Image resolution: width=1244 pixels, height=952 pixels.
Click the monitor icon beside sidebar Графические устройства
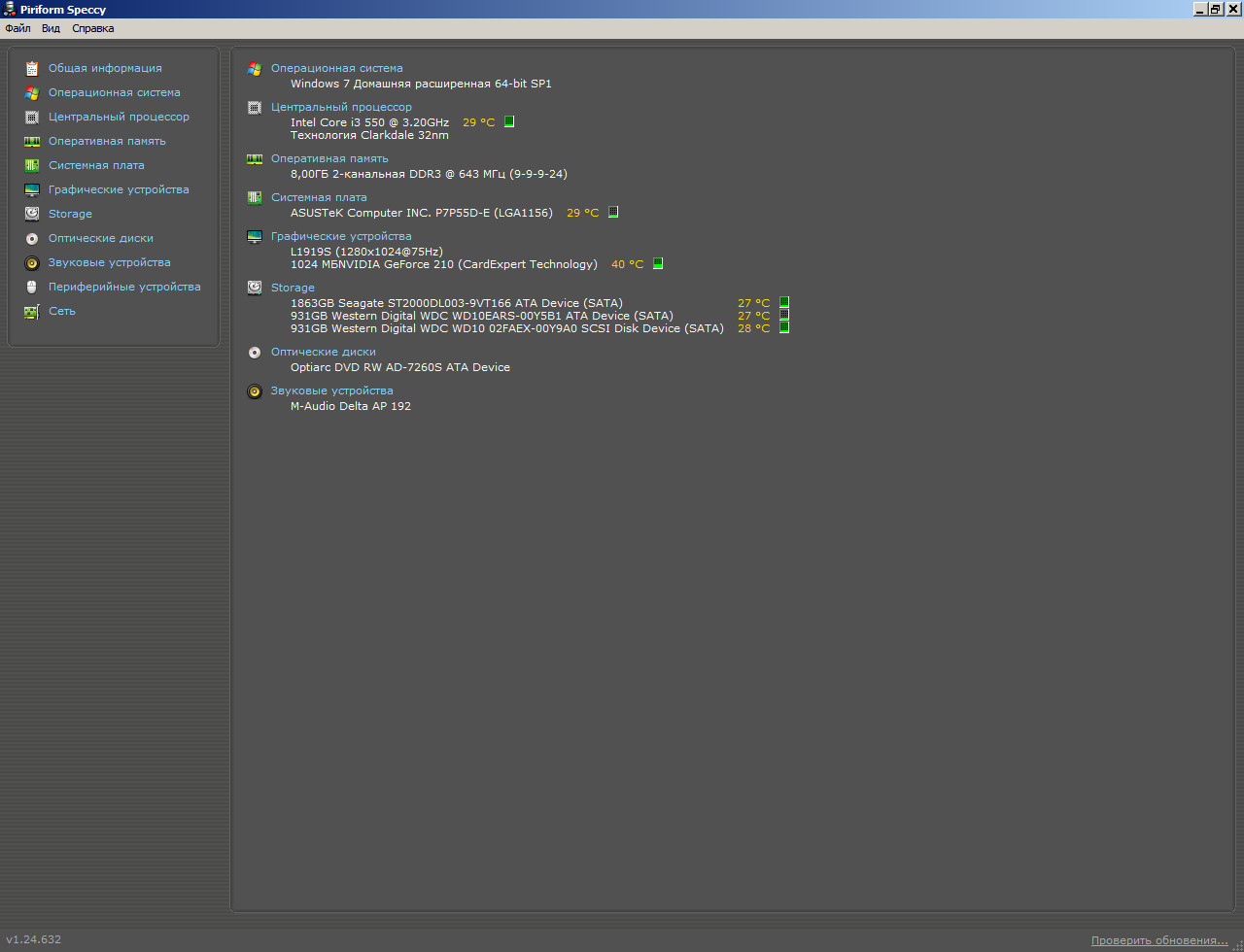[x=32, y=189]
